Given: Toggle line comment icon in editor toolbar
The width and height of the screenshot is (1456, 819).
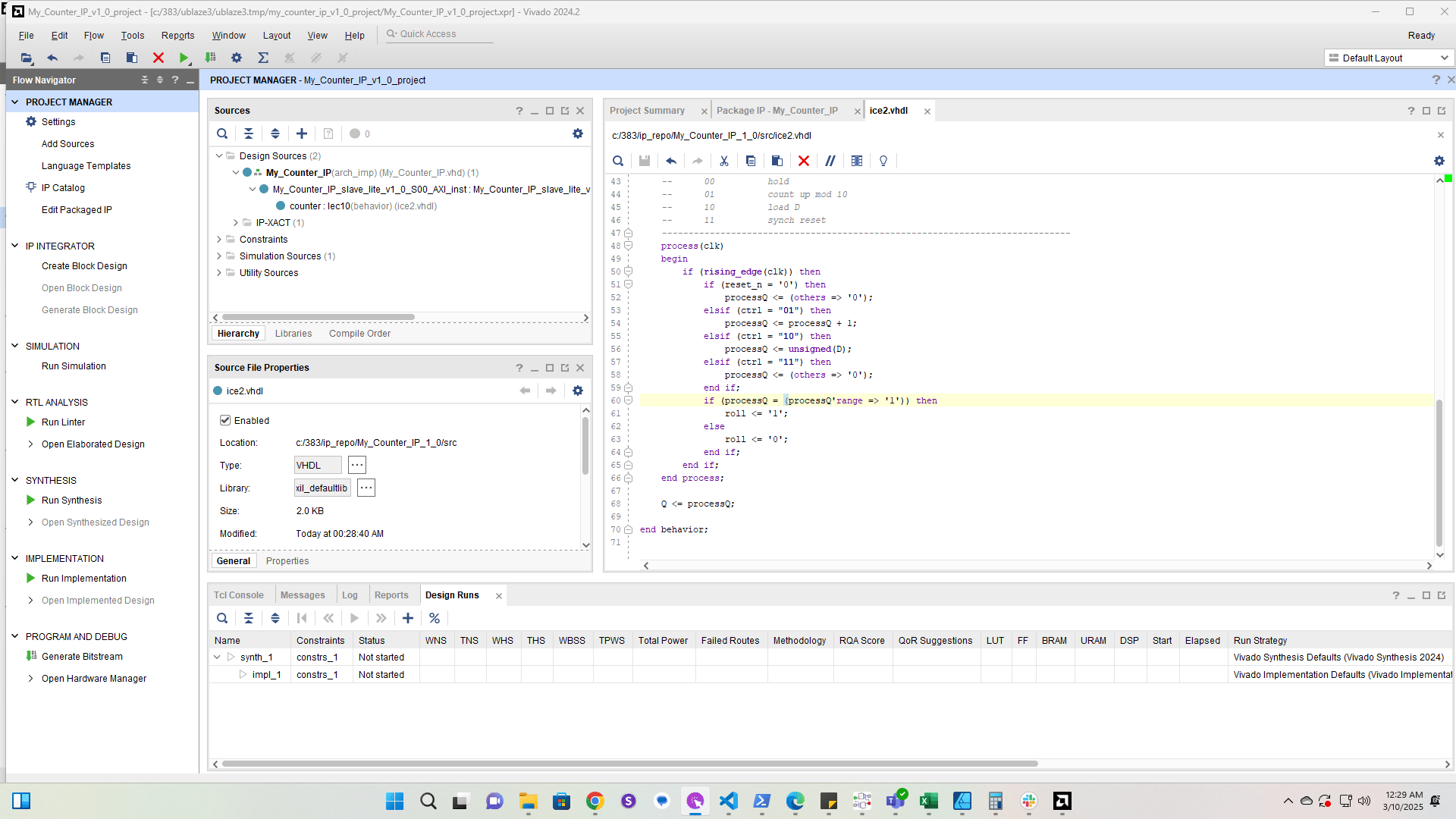Looking at the screenshot, I should pyautogui.click(x=830, y=161).
